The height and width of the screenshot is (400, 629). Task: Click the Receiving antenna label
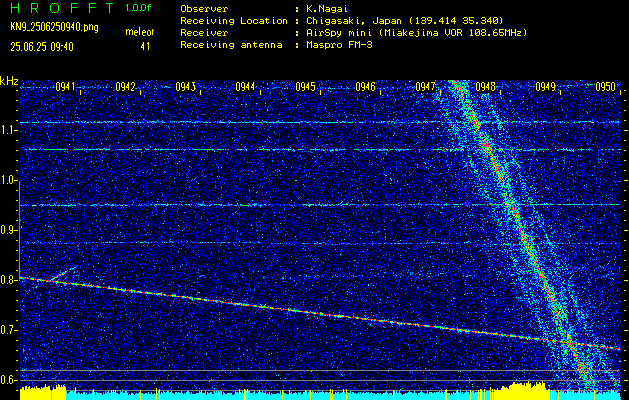231,45
